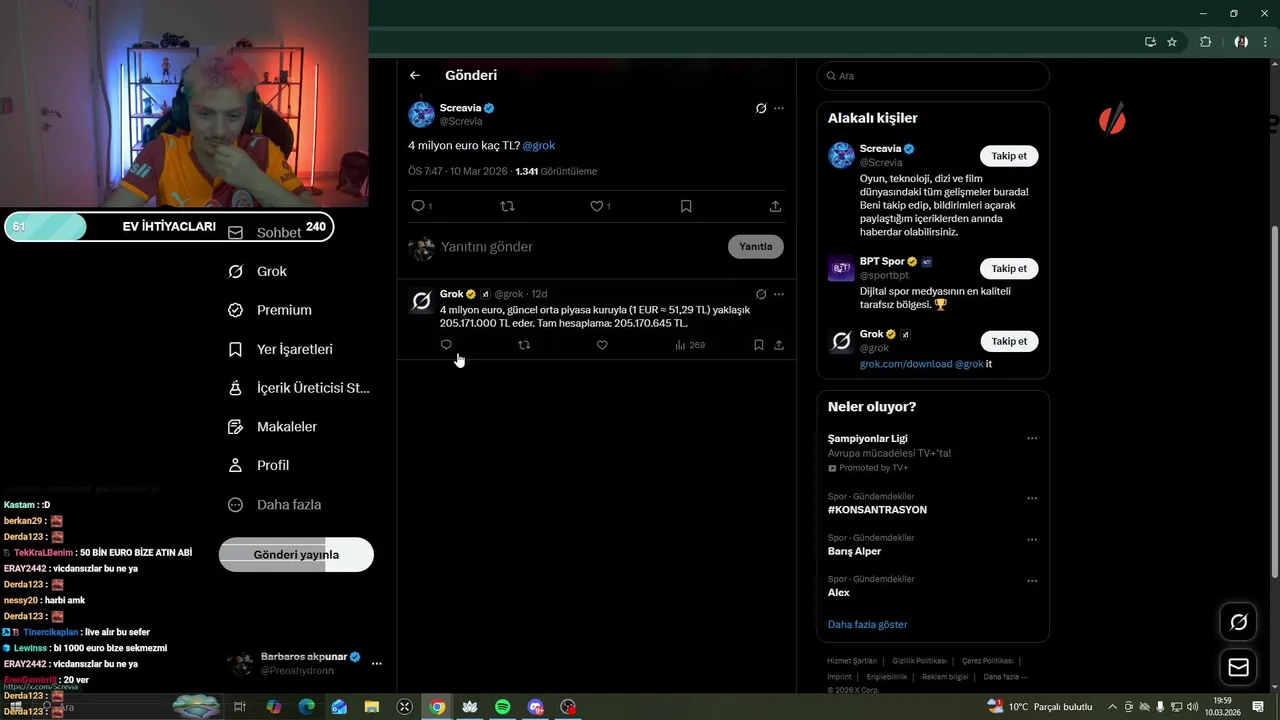This screenshot has height=720, width=1280.
Task: Follow Screavia with Takip et button
Action: [1009, 156]
